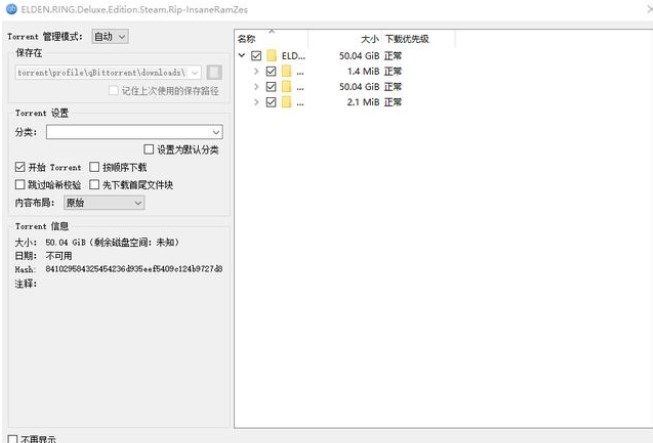The width and height of the screenshot is (653, 443).
Task: Click the 大小: 50.04 GiB info text
Action: click(97, 242)
